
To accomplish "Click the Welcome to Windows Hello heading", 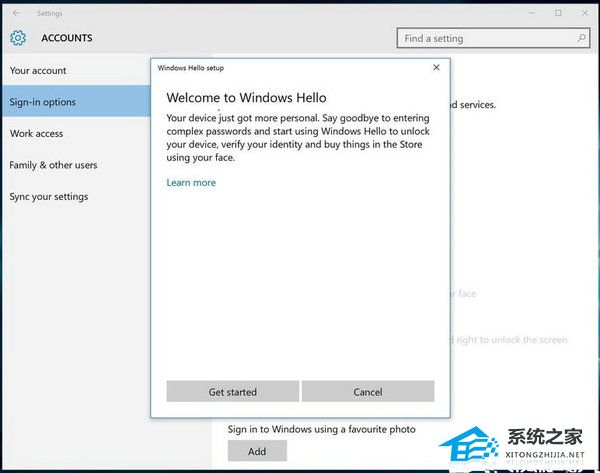I will (x=246, y=98).
